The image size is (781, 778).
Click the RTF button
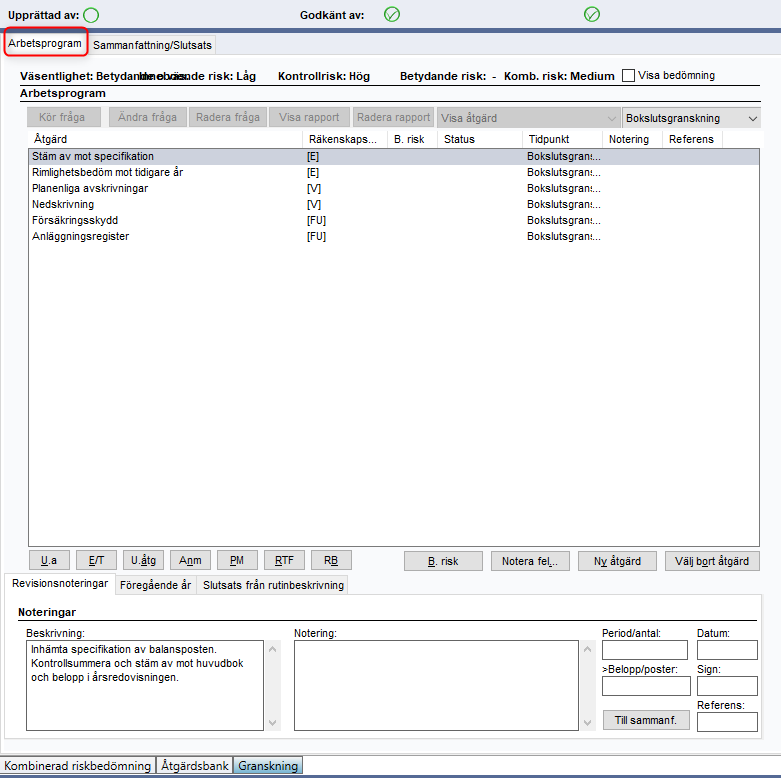click(x=284, y=560)
